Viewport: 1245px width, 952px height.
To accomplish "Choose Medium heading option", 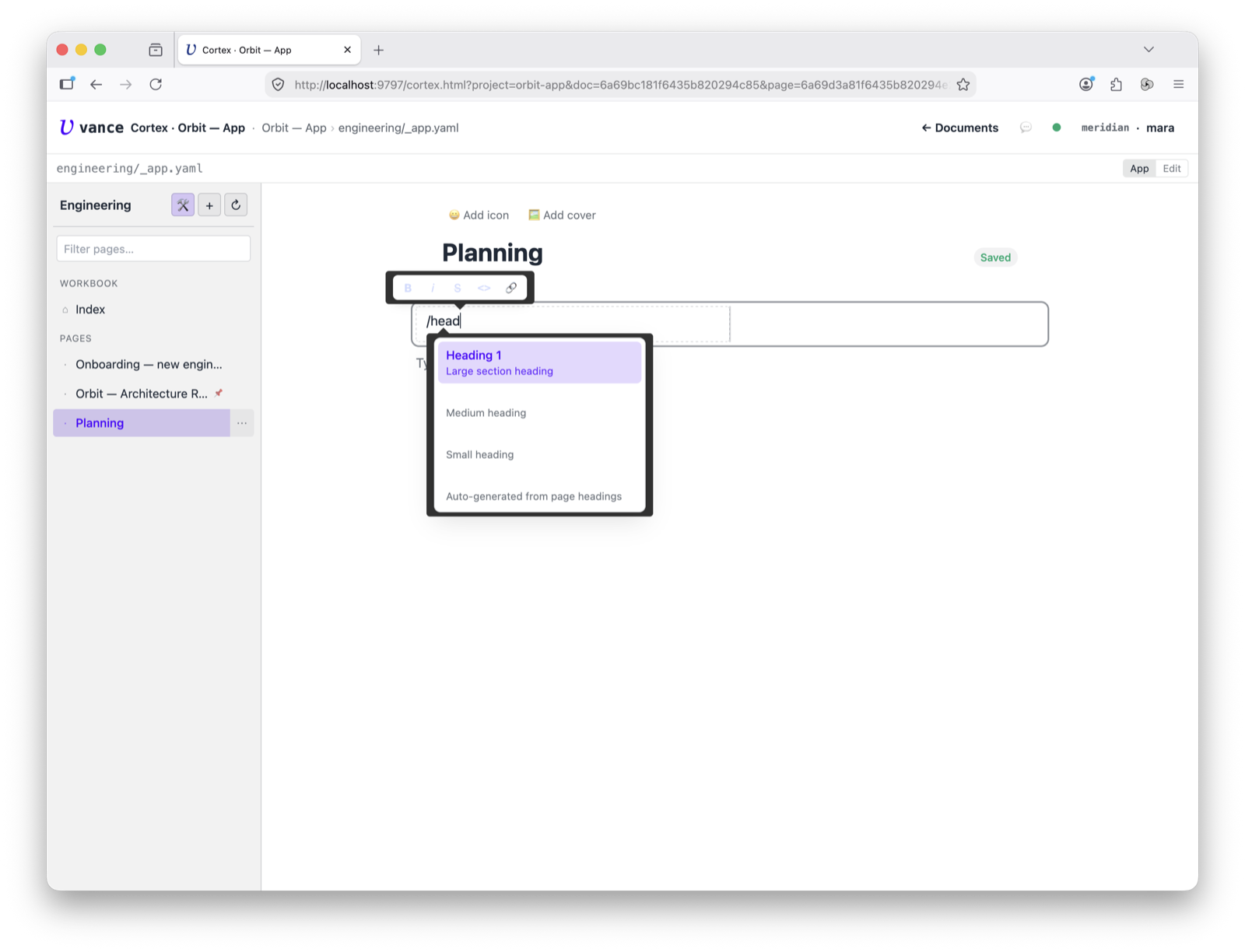I will click(x=539, y=404).
